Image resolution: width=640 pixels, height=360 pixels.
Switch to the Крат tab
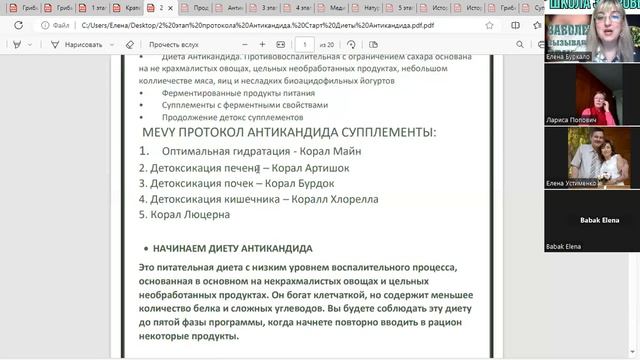[127, 8]
